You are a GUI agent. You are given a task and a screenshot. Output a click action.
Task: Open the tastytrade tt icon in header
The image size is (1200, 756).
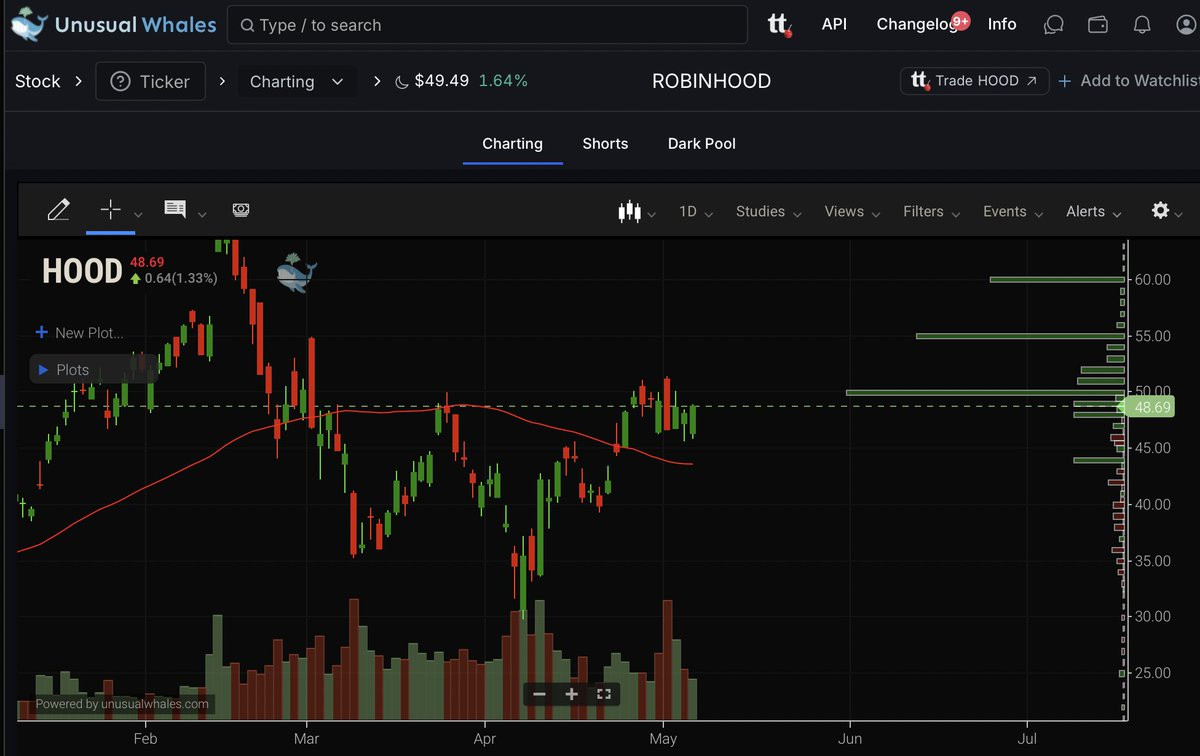coord(779,25)
